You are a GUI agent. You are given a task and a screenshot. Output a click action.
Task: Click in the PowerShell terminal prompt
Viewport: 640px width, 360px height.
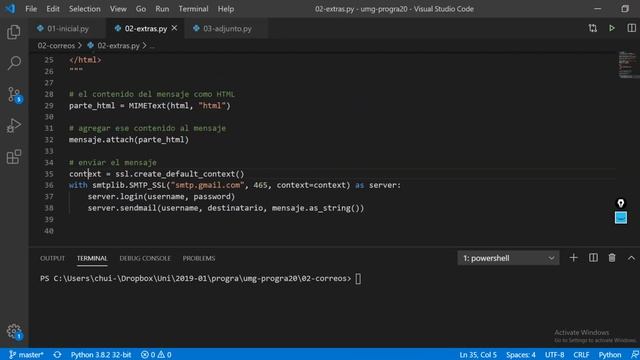pyautogui.click(x=358, y=279)
